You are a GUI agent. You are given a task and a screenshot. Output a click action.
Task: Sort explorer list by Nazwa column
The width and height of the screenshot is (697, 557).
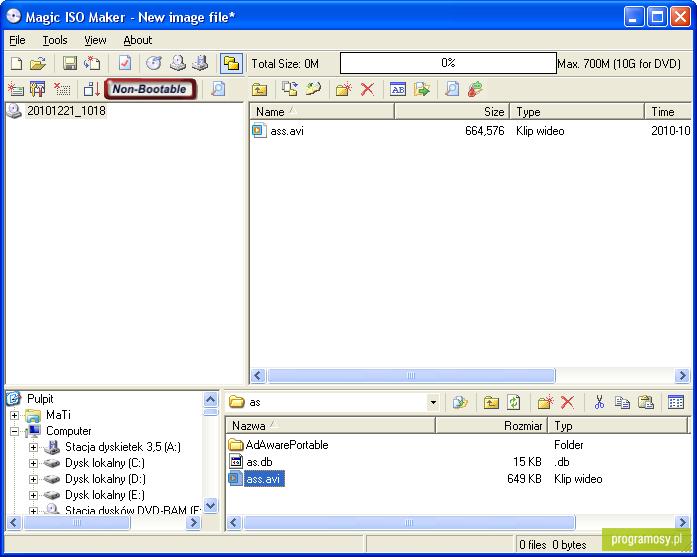(331, 426)
